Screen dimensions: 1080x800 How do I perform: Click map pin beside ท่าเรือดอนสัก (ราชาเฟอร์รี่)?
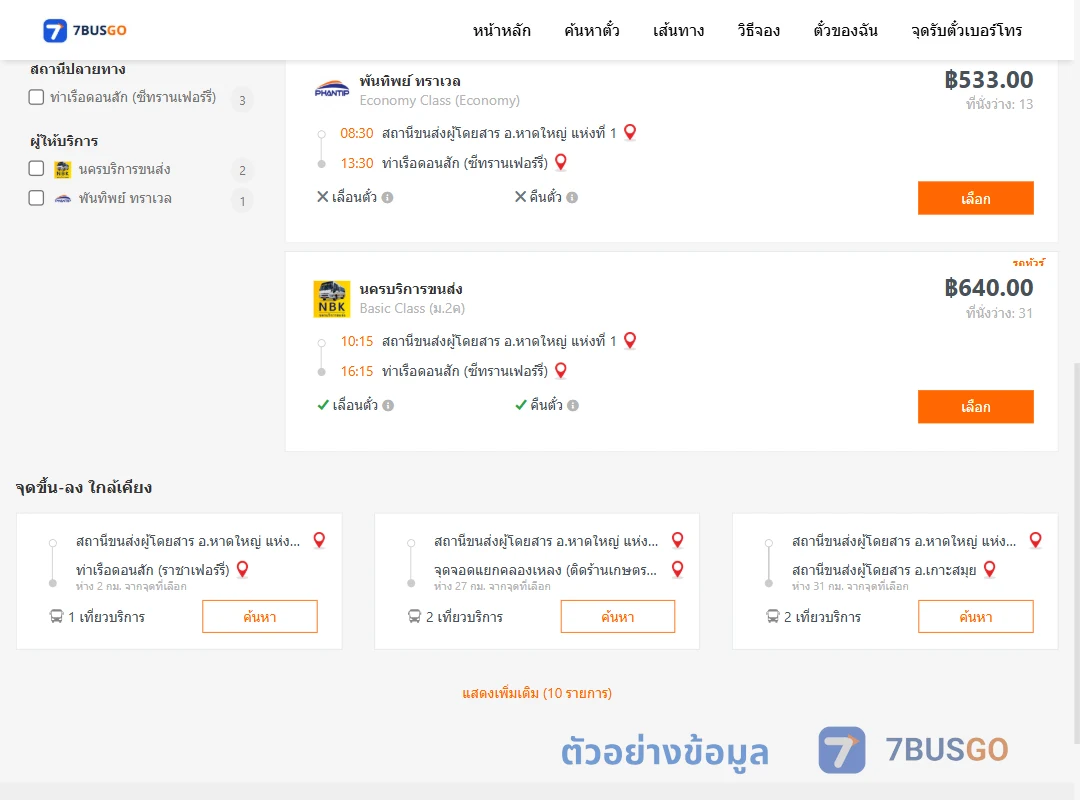click(x=242, y=569)
